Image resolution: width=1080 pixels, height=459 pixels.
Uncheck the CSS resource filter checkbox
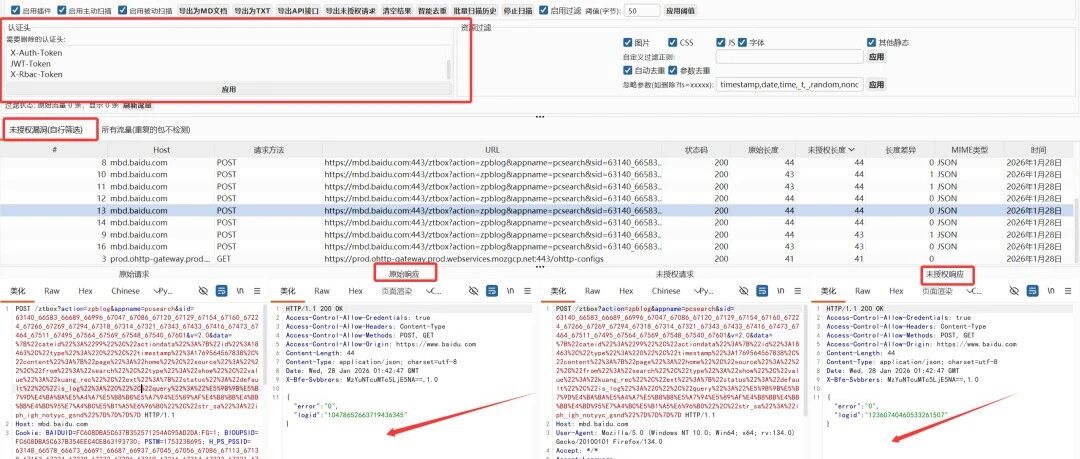tap(673, 42)
